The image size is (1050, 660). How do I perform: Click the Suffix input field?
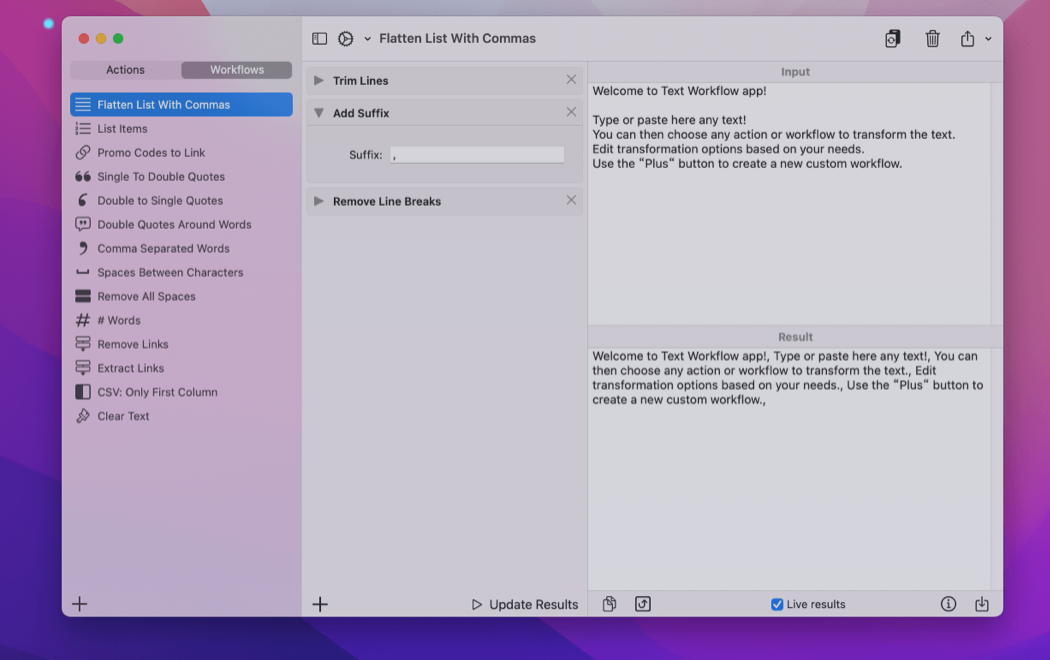coord(477,155)
